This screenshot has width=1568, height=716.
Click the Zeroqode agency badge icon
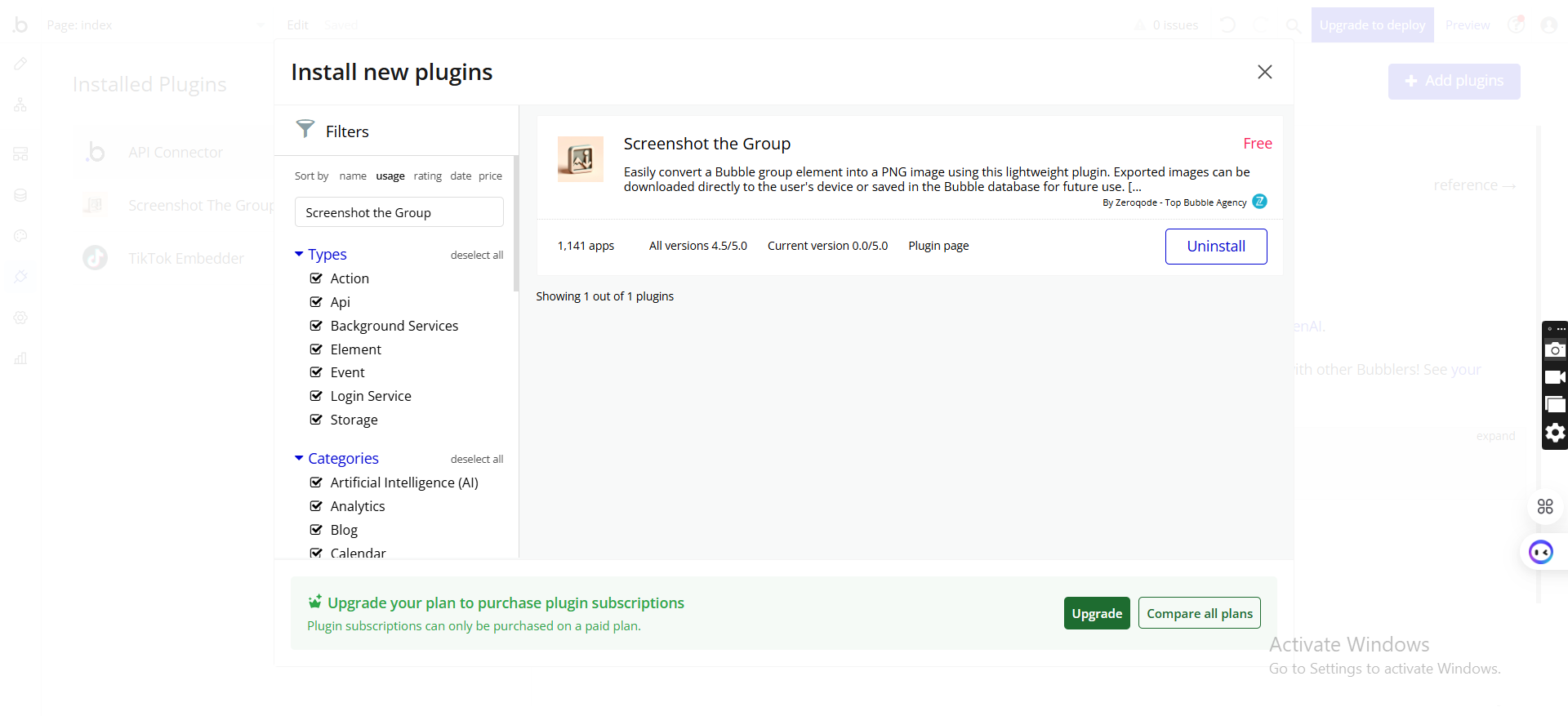coord(1259,202)
